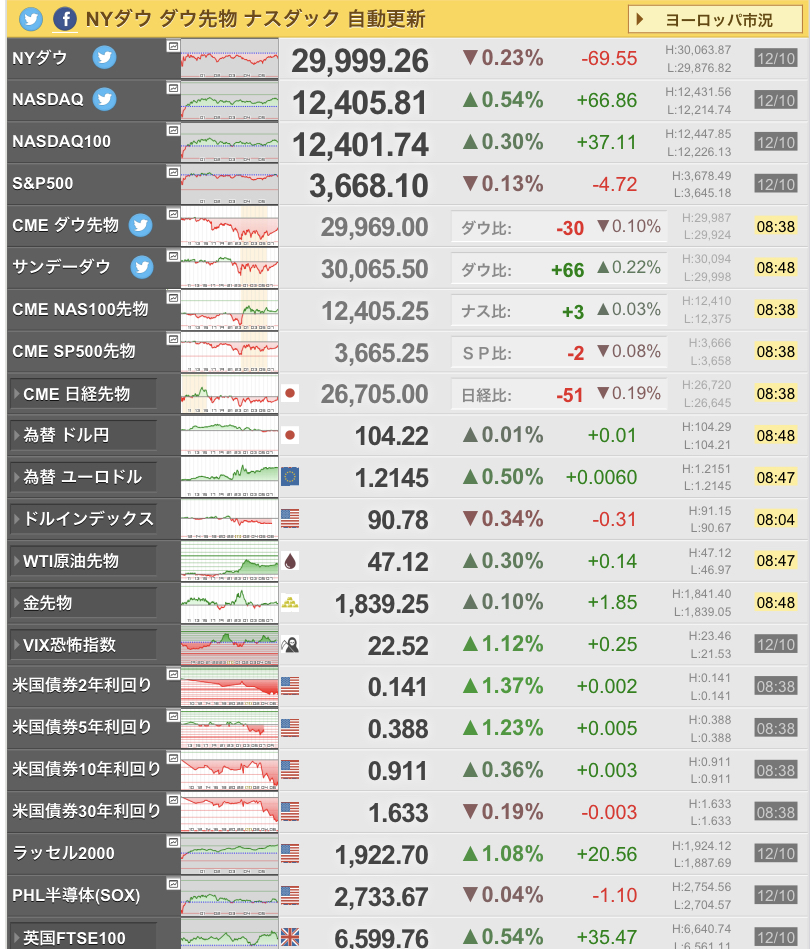Image resolution: width=810 pixels, height=949 pixels.
Task: Click the UK flag in 英国FTSE100 row
Action: tap(290, 938)
